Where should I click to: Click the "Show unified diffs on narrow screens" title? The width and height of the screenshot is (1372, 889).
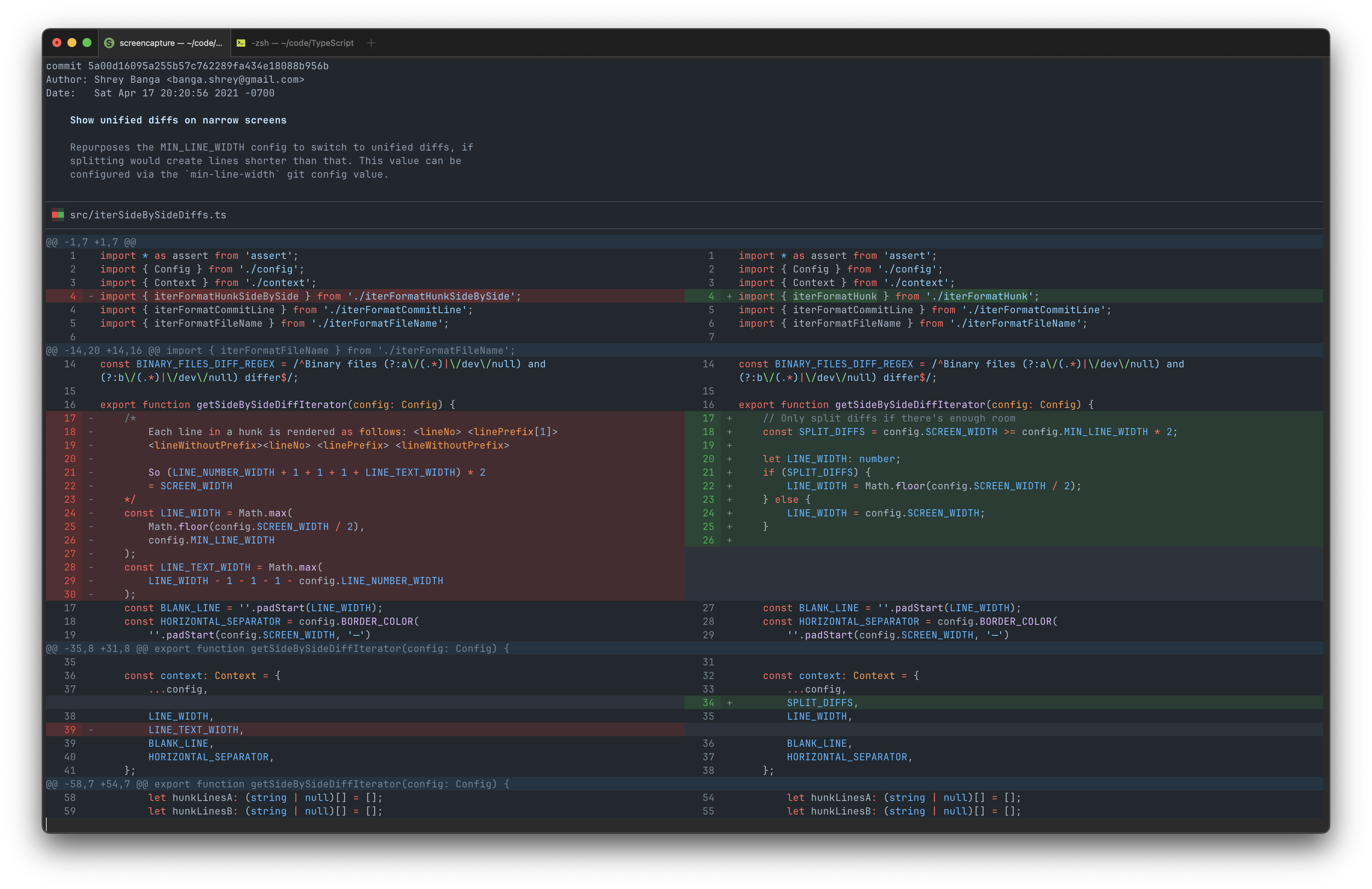(x=178, y=120)
